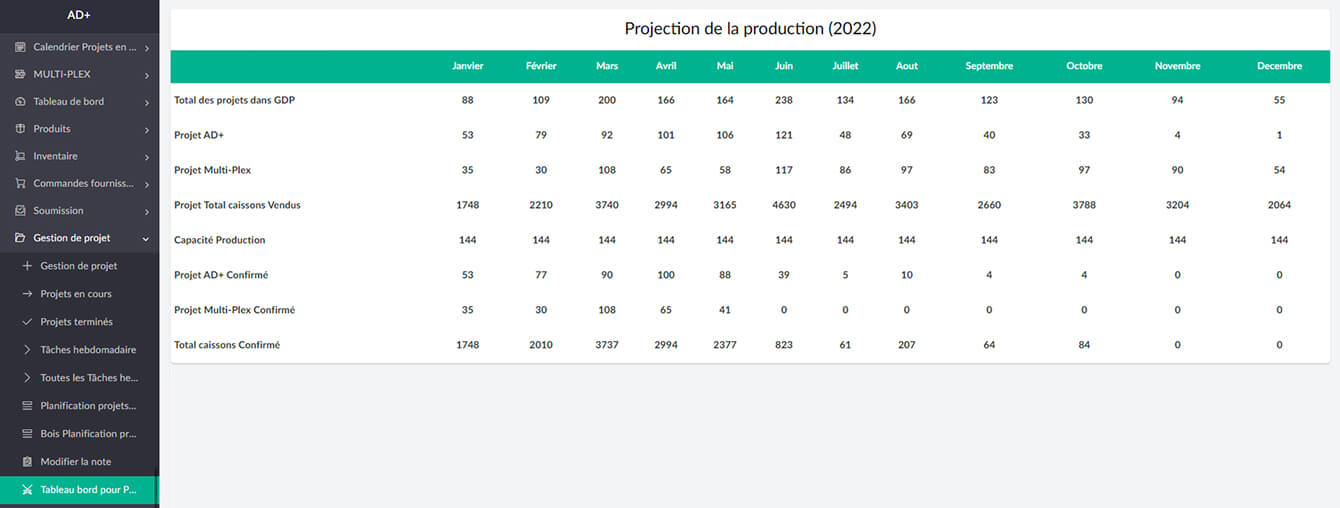
Task: Click the Soumission checkbox icon
Action: coord(21,211)
